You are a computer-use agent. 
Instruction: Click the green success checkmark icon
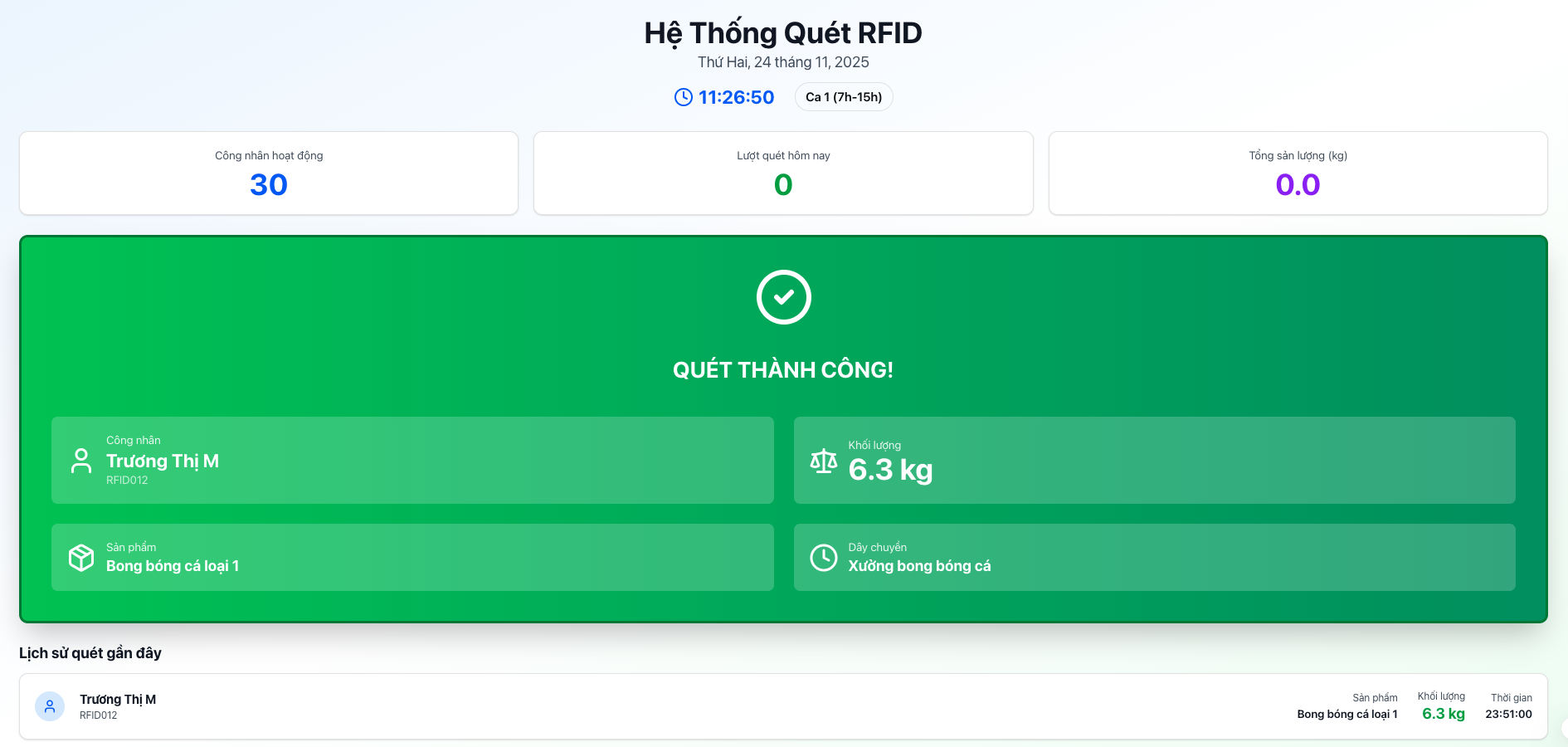tap(783, 296)
